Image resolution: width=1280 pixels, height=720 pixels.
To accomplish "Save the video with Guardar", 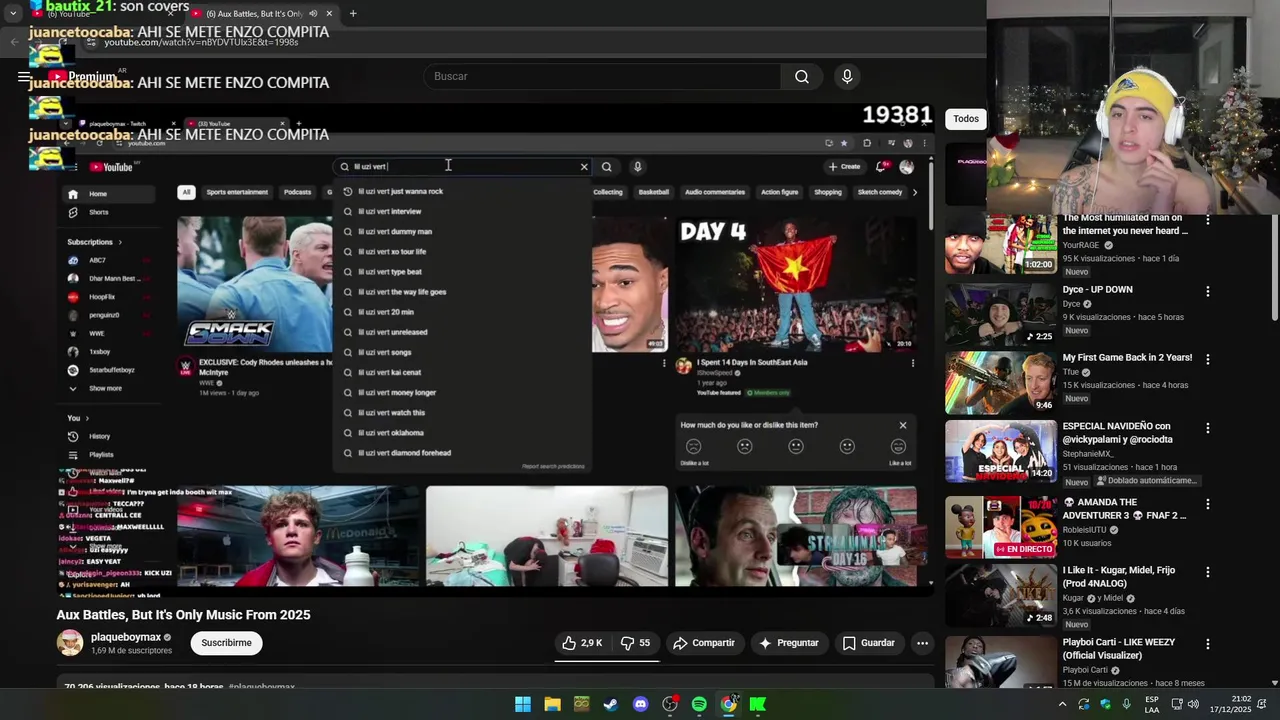I will [868, 643].
